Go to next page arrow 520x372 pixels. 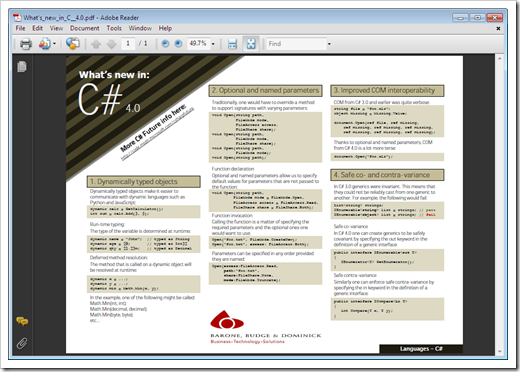point(112,44)
